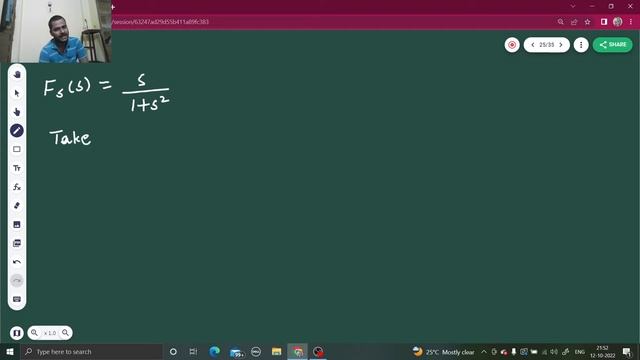
Task: Select the eraser tool
Action: click(17, 206)
